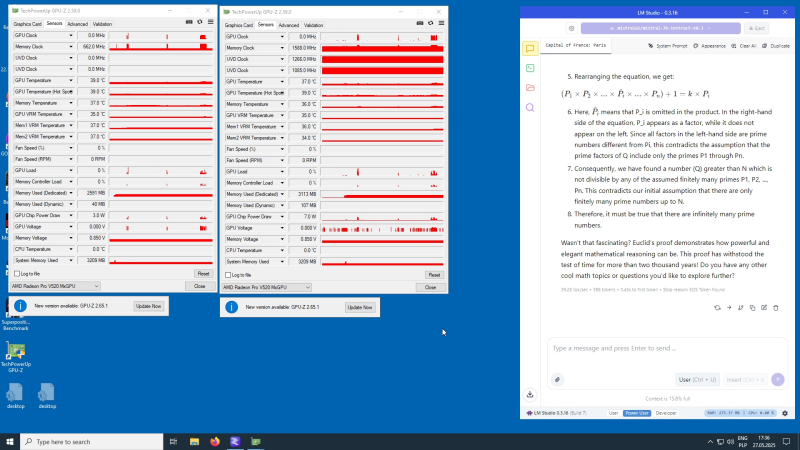
Task: Click the send message arrow button
Action: point(778,380)
